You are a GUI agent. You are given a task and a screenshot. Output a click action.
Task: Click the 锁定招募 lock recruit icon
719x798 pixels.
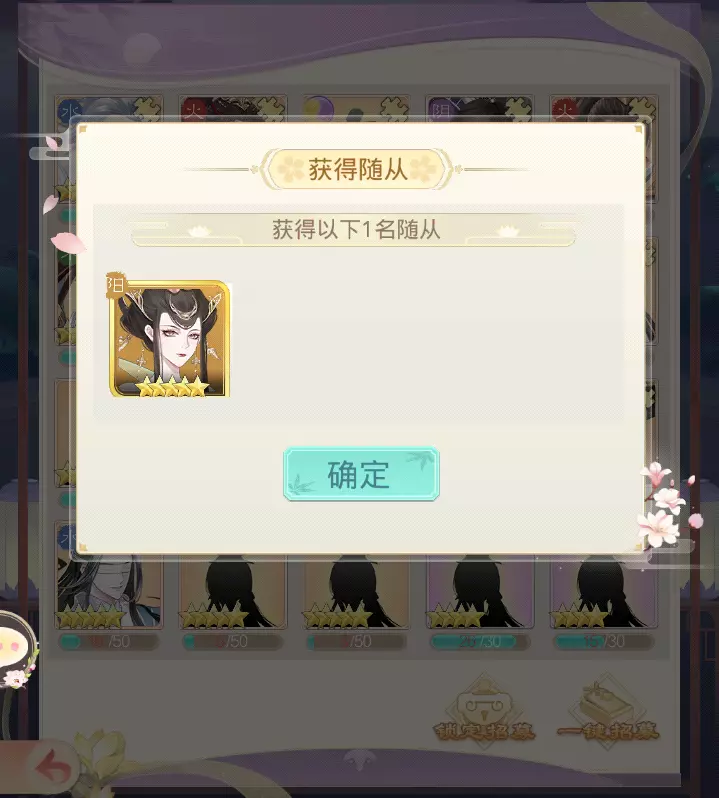(484, 712)
